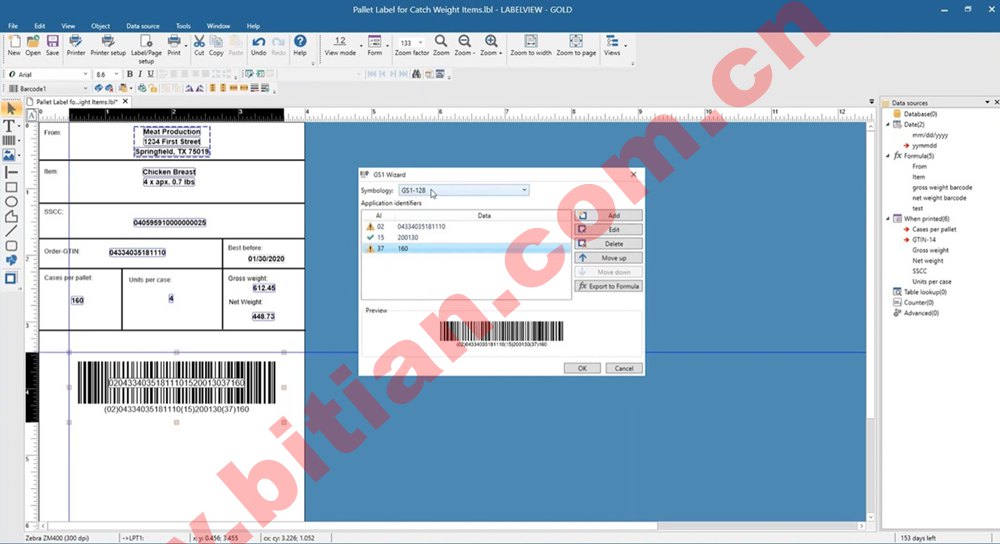Image resolution: width=1000 pixels, height=544 pixels.
Task: Click Delete in GS1 Wizard
Action: pyautogui.click(x=608, y=244)
